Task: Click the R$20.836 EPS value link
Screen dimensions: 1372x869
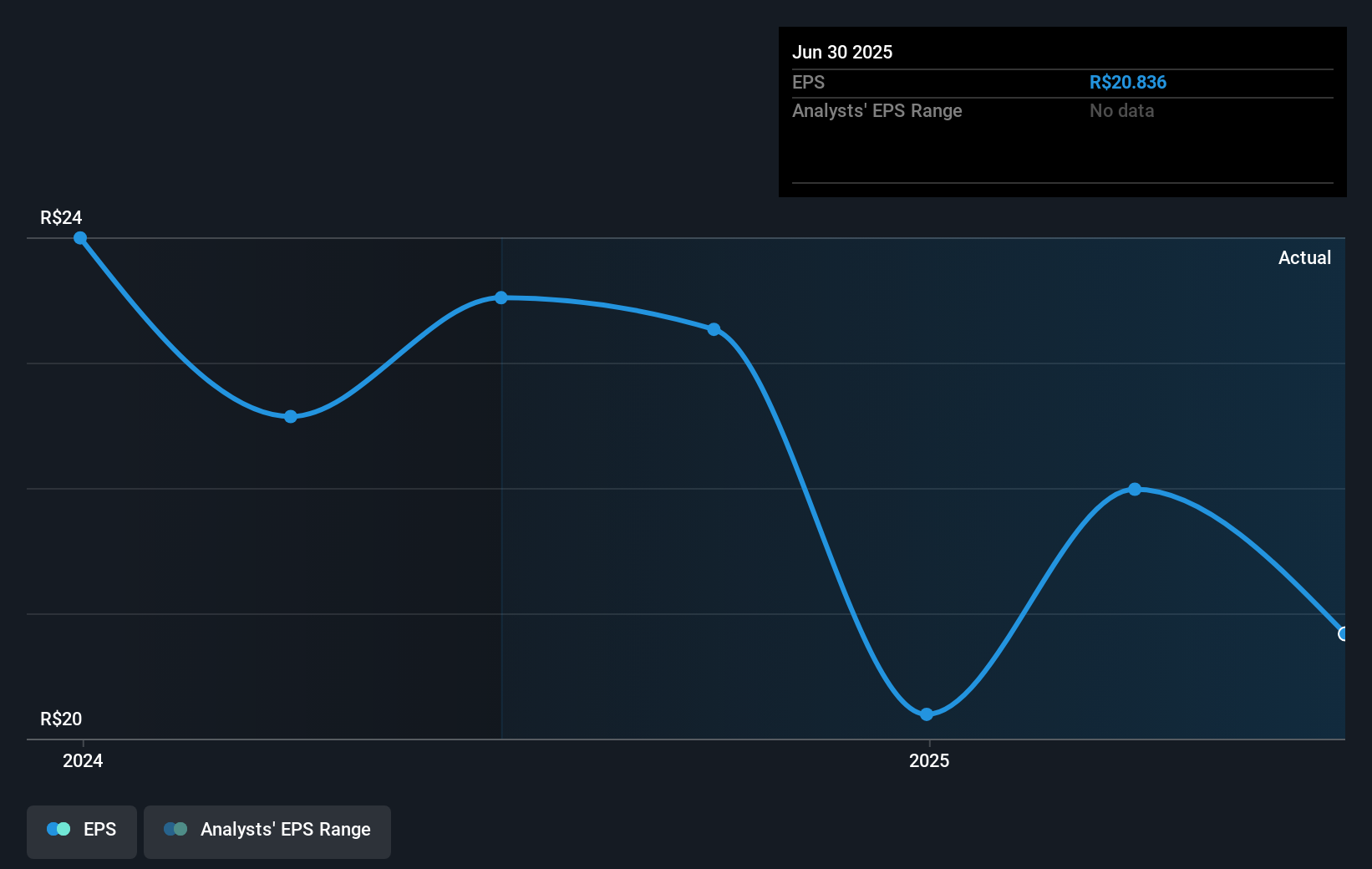Action: tap(1128, 82)
